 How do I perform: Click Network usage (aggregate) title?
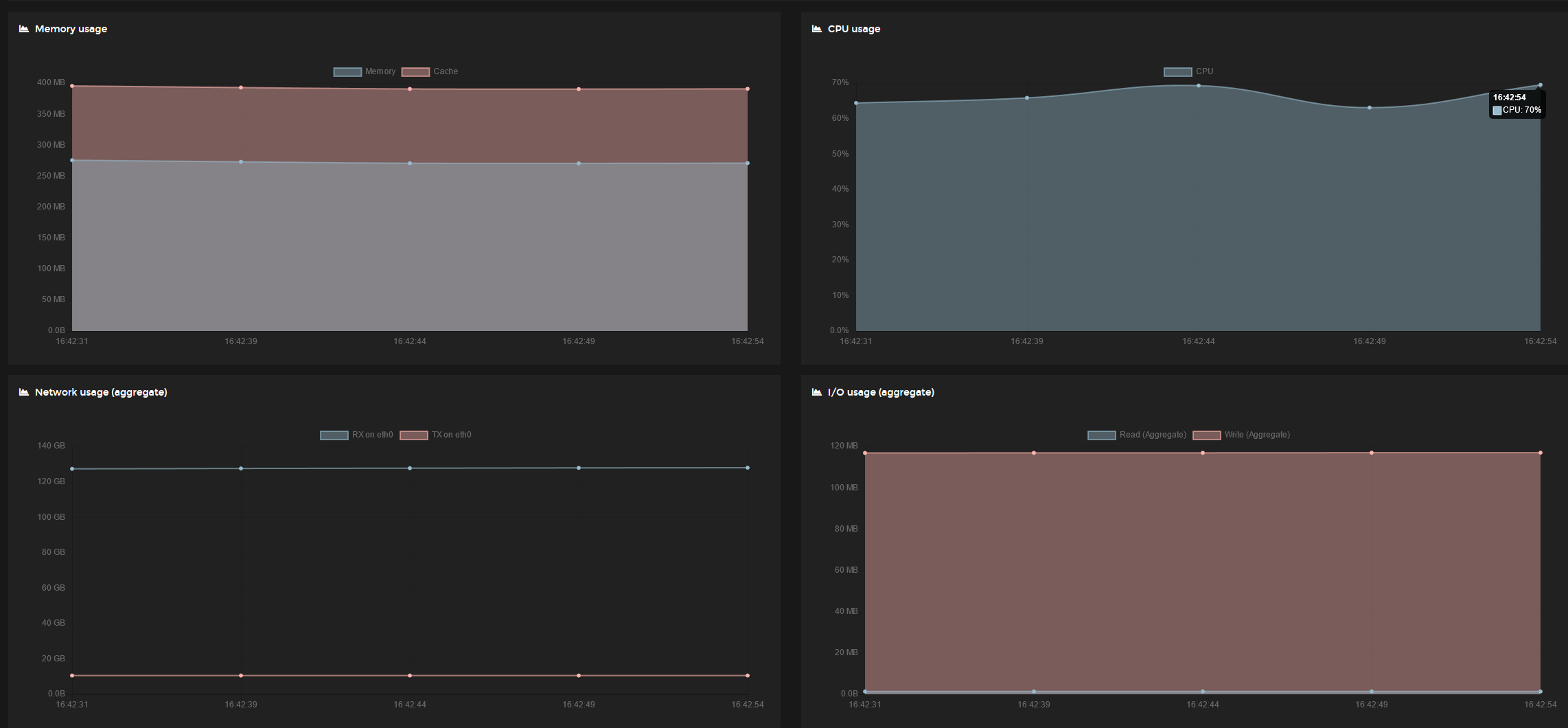(x=101, y=392)
